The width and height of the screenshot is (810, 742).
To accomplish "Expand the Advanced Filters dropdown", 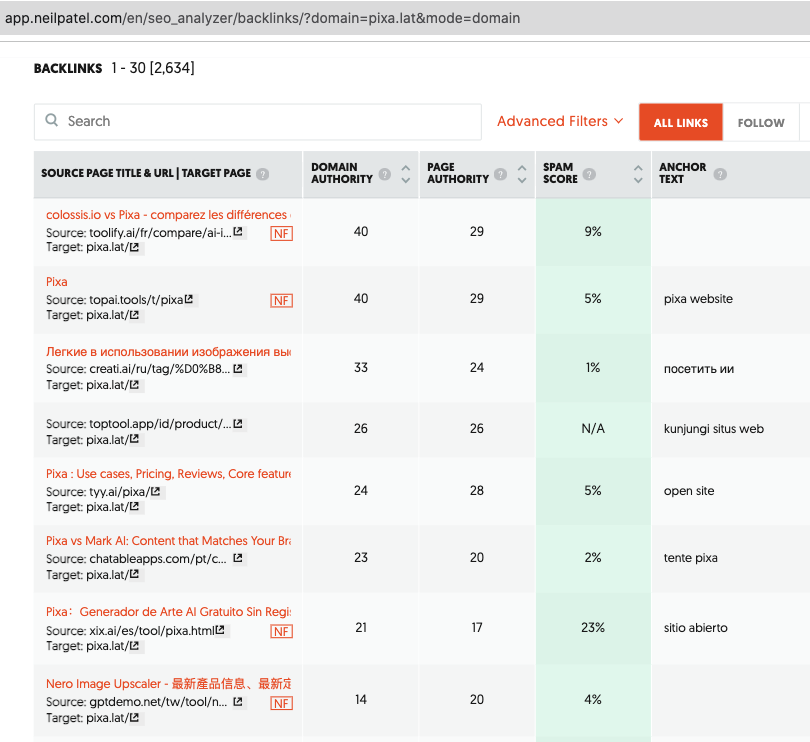I will tap(560, 121).
